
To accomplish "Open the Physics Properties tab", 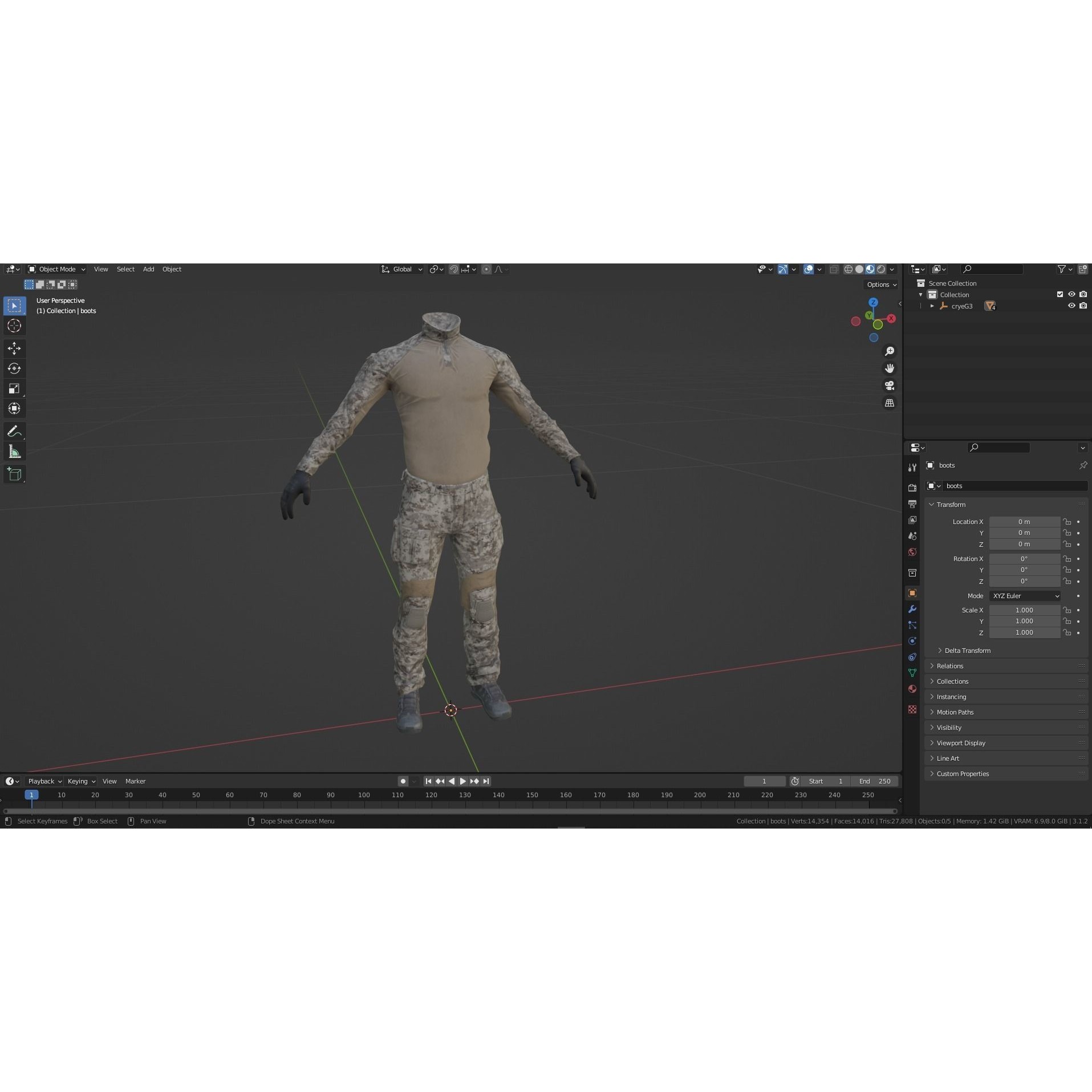I will point(912,641).
